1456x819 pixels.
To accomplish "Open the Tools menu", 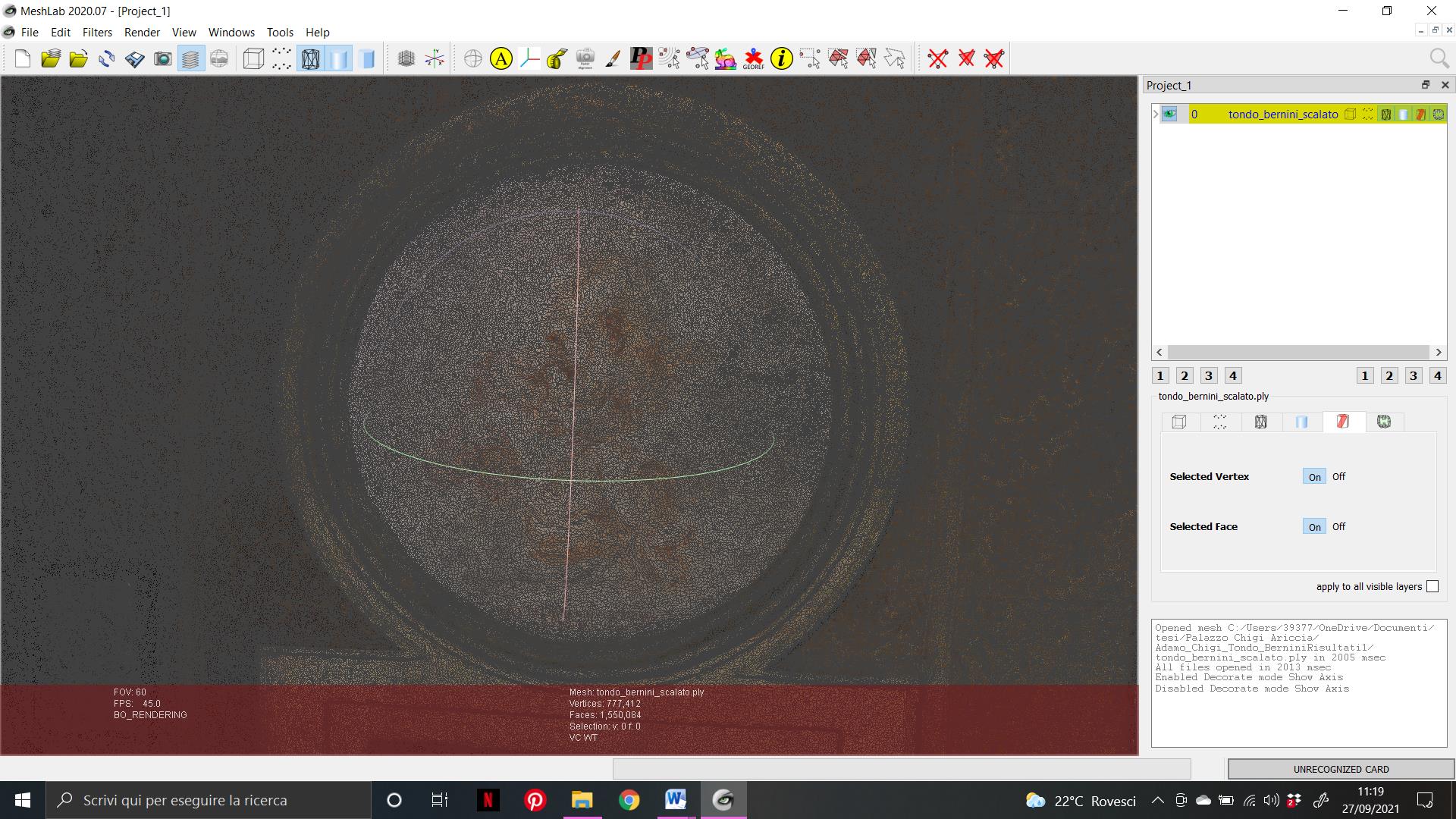I will coord(280,33).
